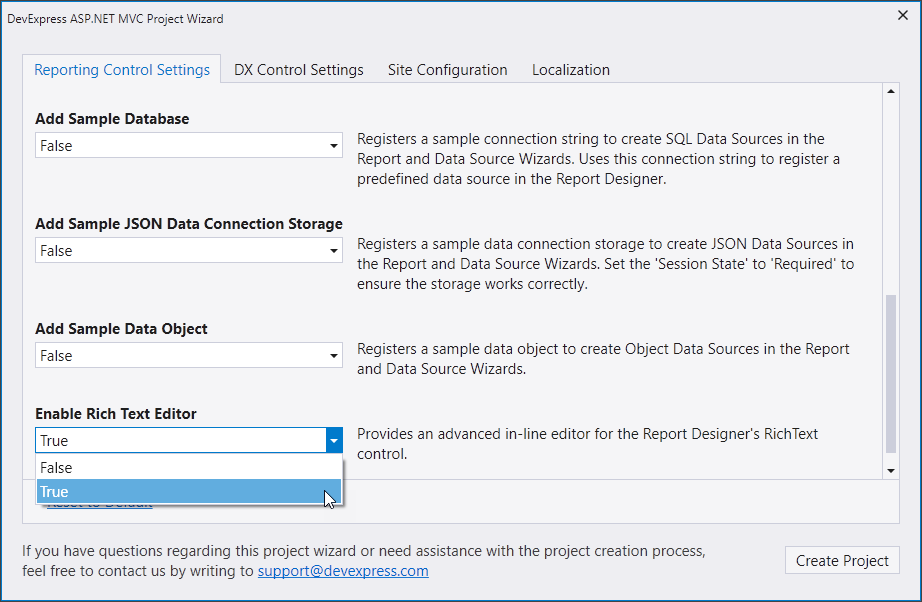This screenshot has height=602, width=922.
Task: Click the description starting 'Registers a sample connection string'
Action: [x=599, y=159]
